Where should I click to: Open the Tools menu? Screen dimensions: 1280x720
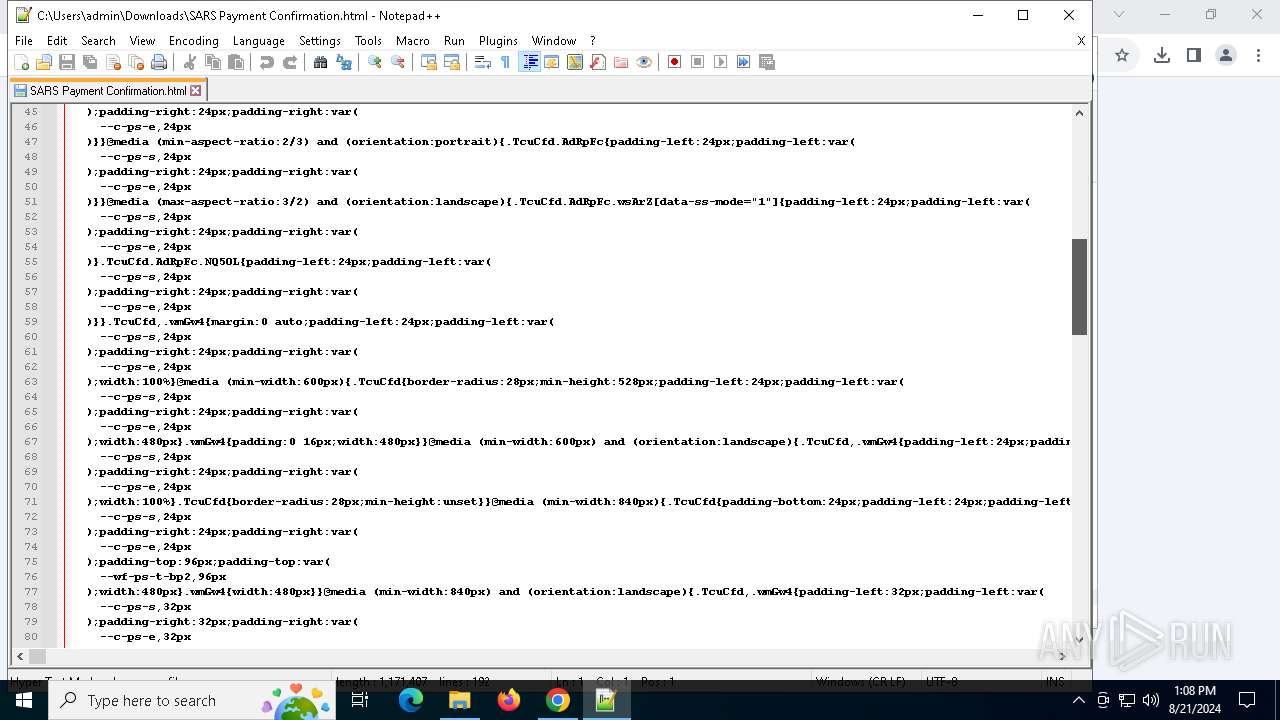368,41
